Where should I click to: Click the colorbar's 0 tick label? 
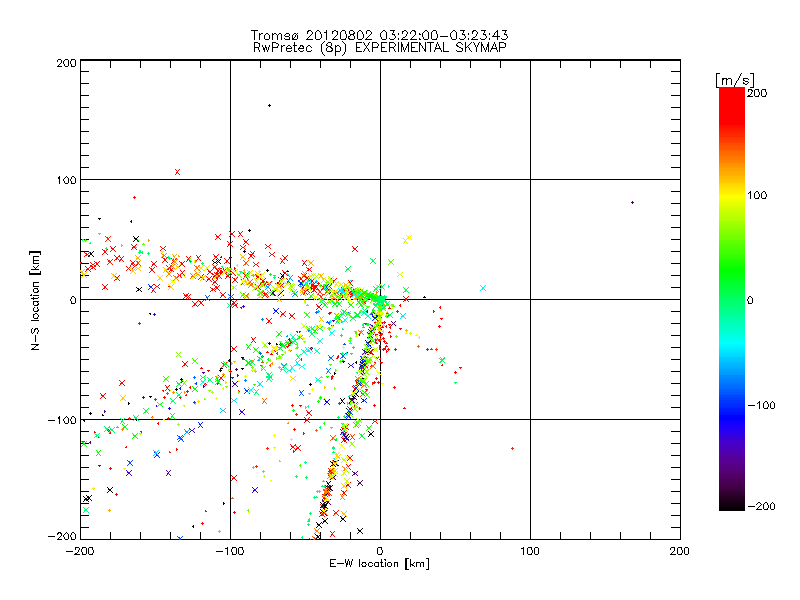(757, 300)
